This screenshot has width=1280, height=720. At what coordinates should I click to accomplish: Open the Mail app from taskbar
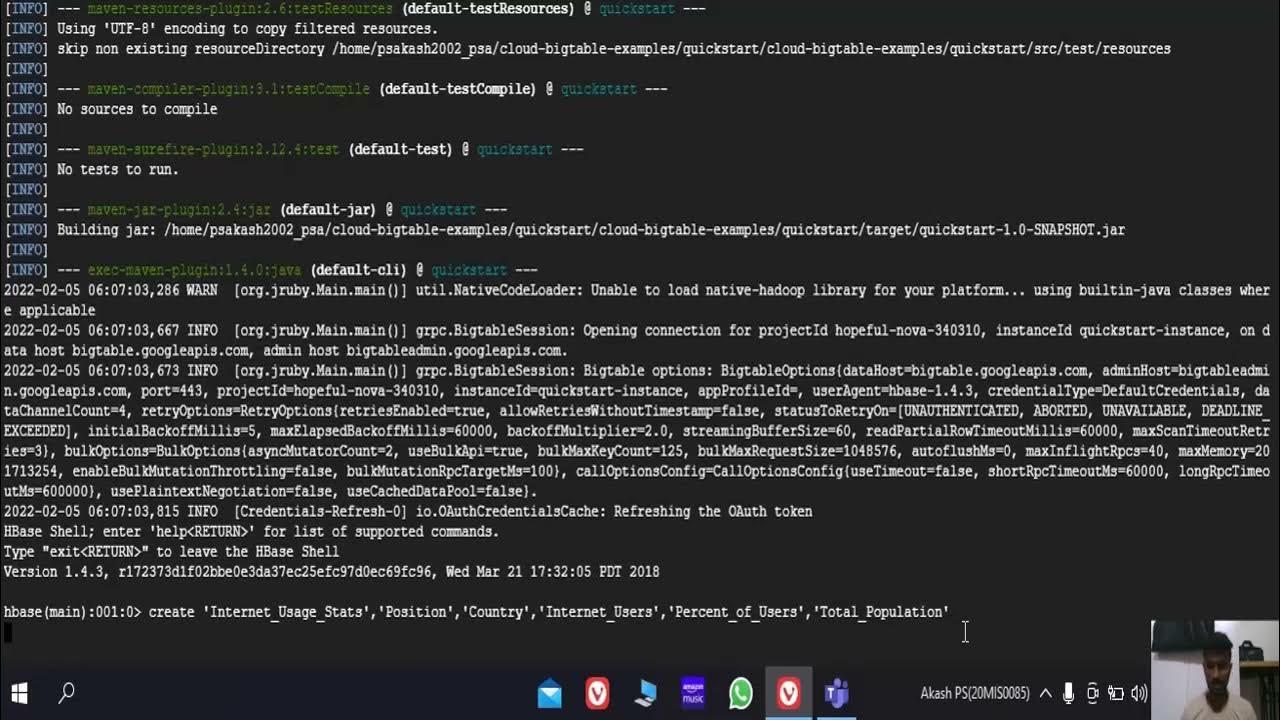[550, 694]
